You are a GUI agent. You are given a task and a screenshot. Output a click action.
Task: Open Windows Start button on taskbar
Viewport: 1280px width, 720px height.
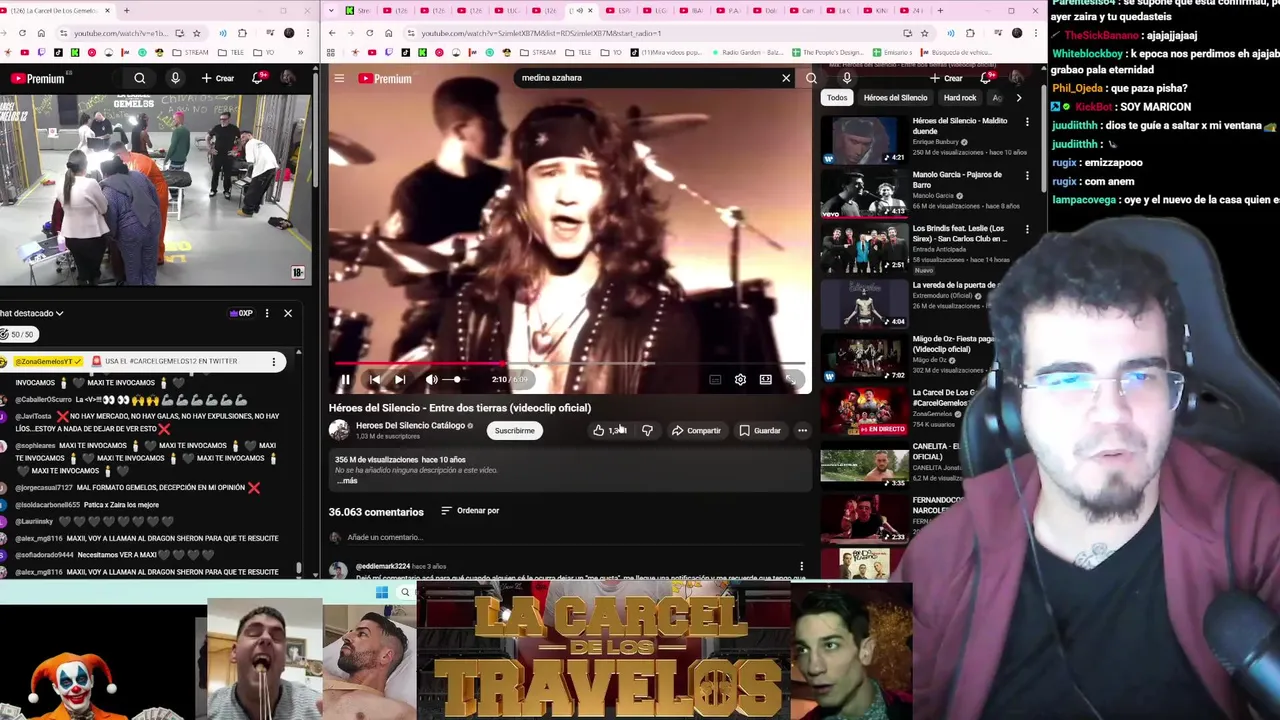pos(381,593)
